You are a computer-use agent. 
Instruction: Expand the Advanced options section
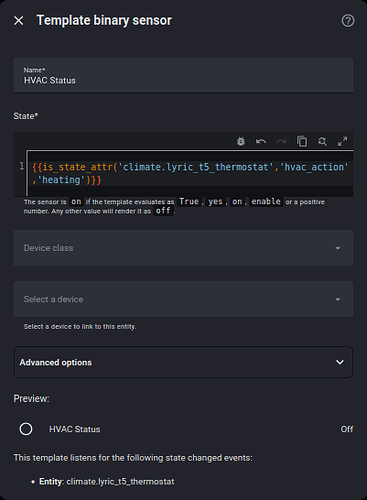point(183,362)
